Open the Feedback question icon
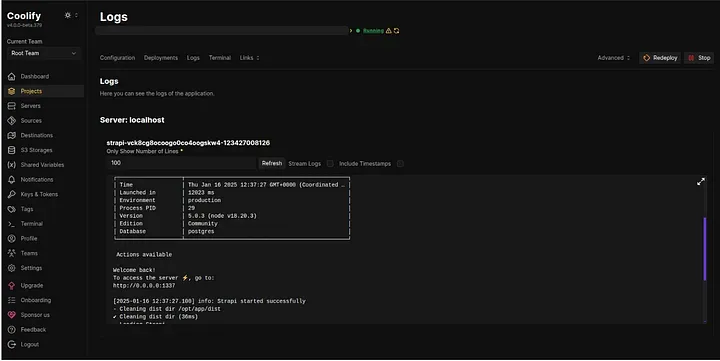Image resolution: width=720 pixels, height=361 pixels. click(12, 330)
